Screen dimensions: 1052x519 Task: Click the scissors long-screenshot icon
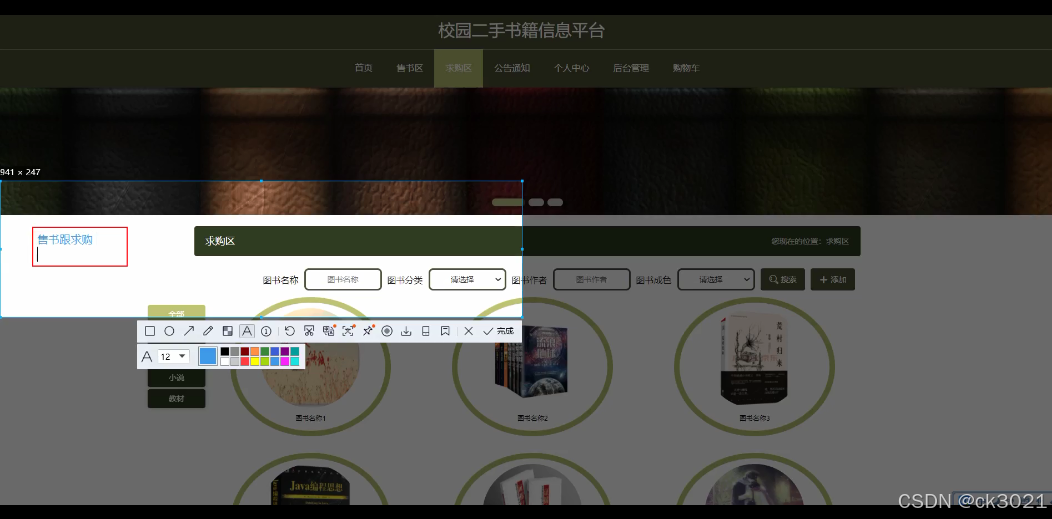point(309,331)
